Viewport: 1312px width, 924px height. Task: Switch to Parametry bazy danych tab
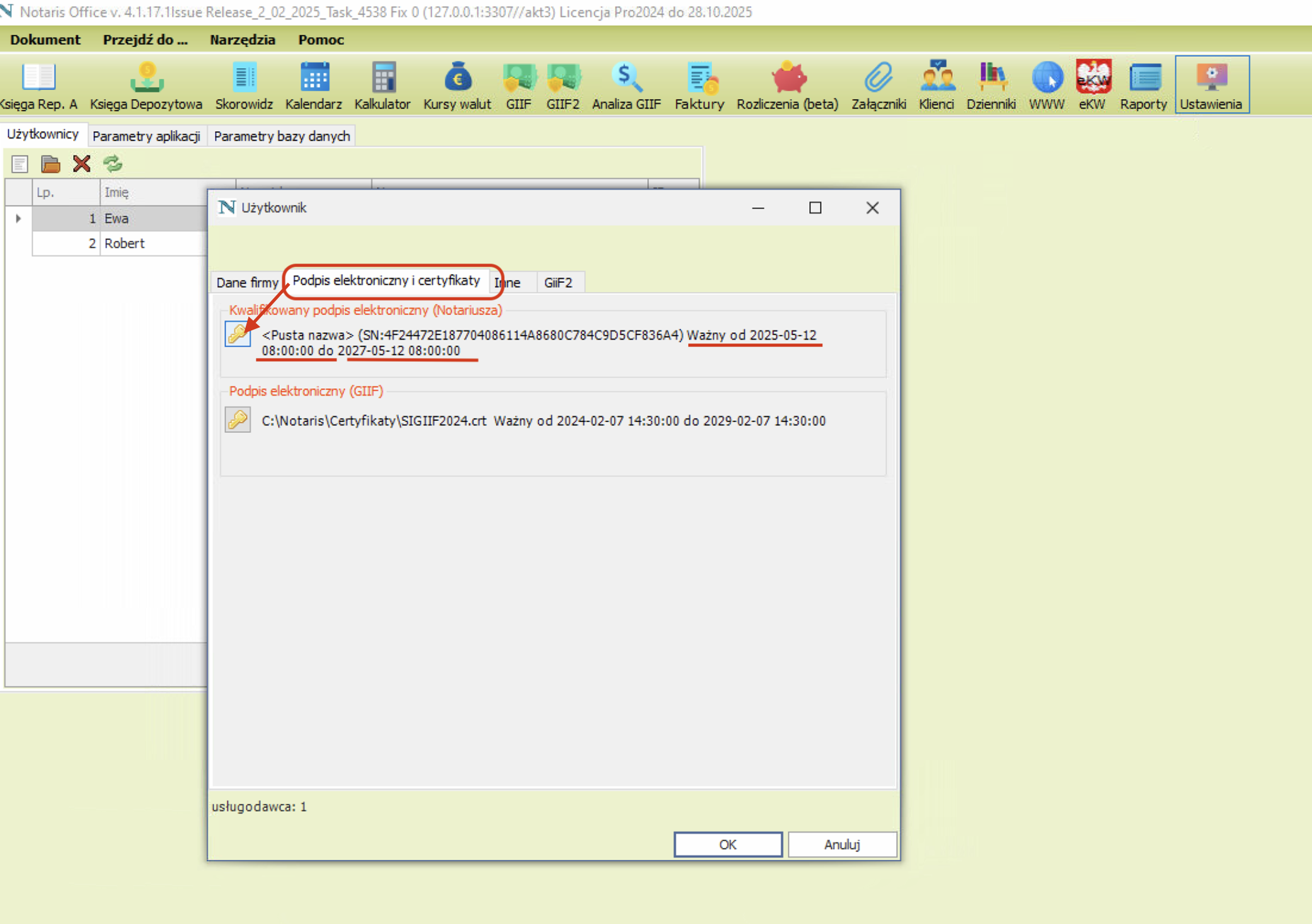tap(282, 136)
